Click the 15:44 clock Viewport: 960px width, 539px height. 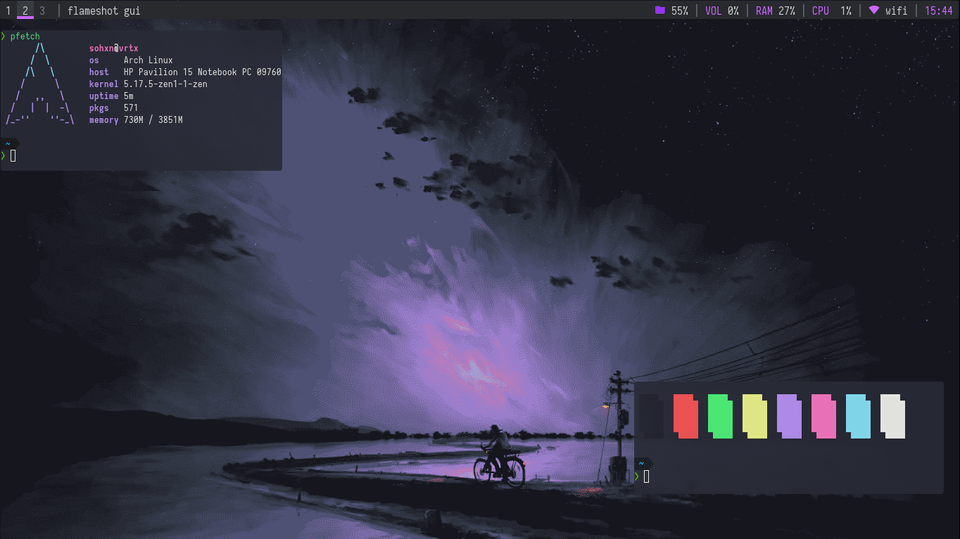pos(939,10)
